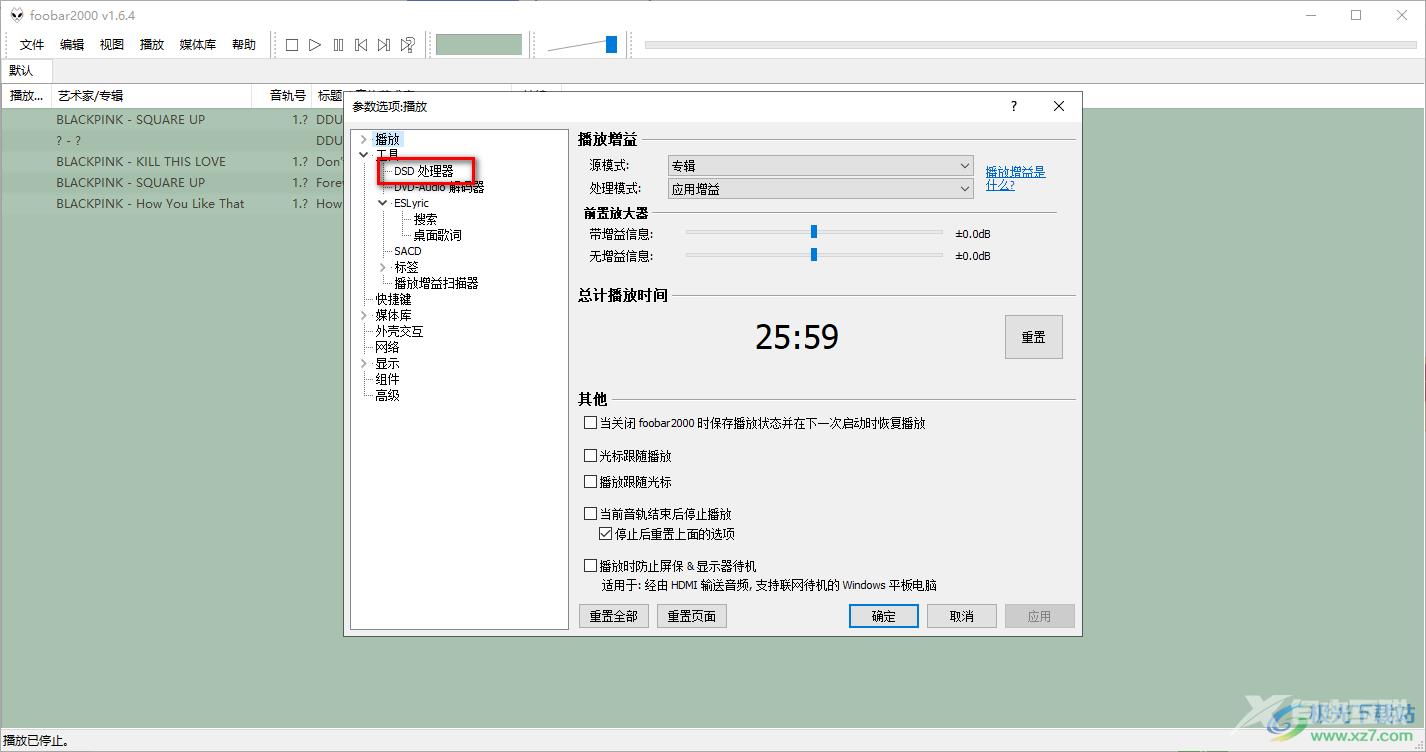Image resolution: width=1426 pixels, height=752 pixels.
Task: Click the playback seek bar
Action: 1030,45
